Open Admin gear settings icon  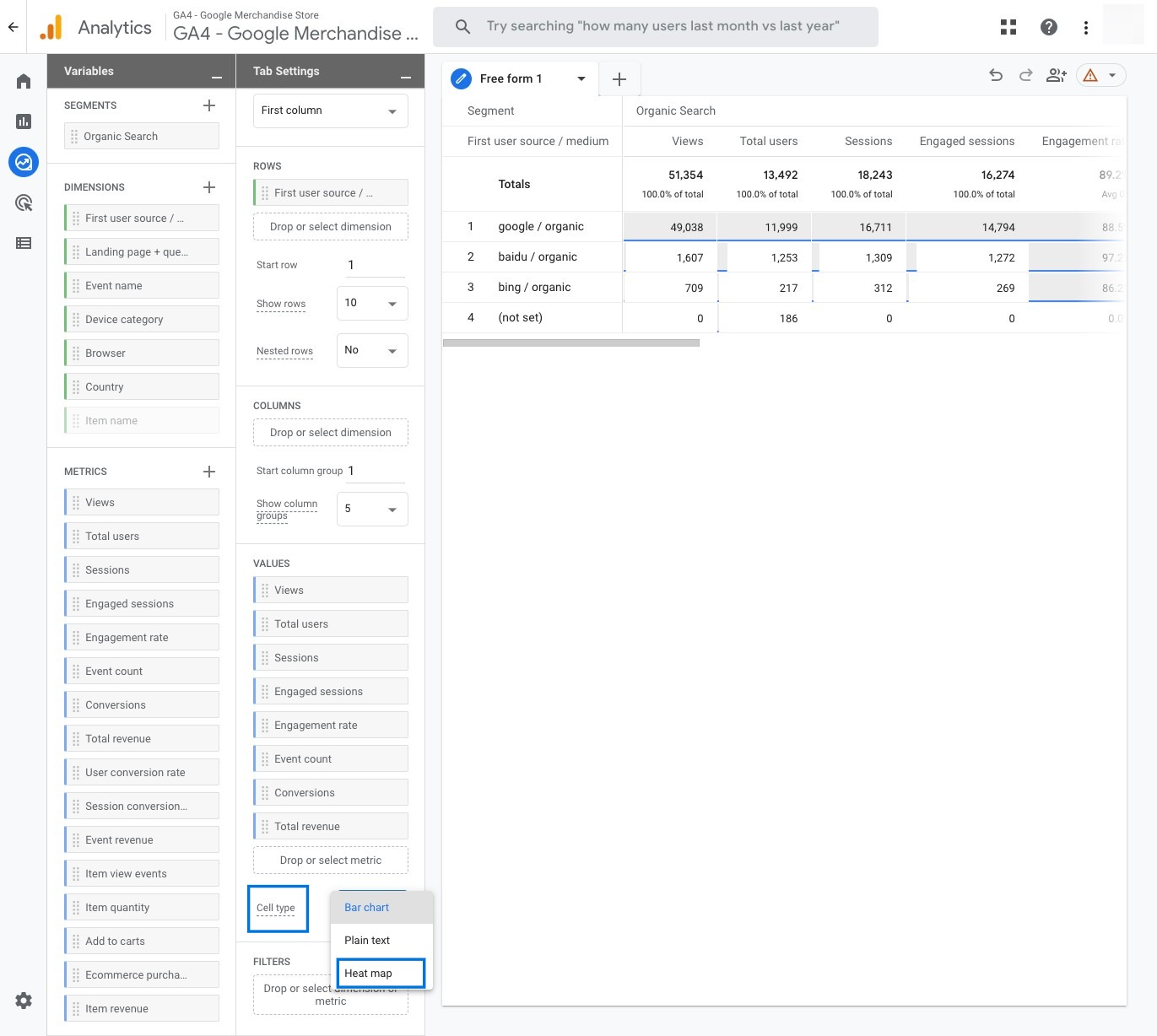(24, 1001)
